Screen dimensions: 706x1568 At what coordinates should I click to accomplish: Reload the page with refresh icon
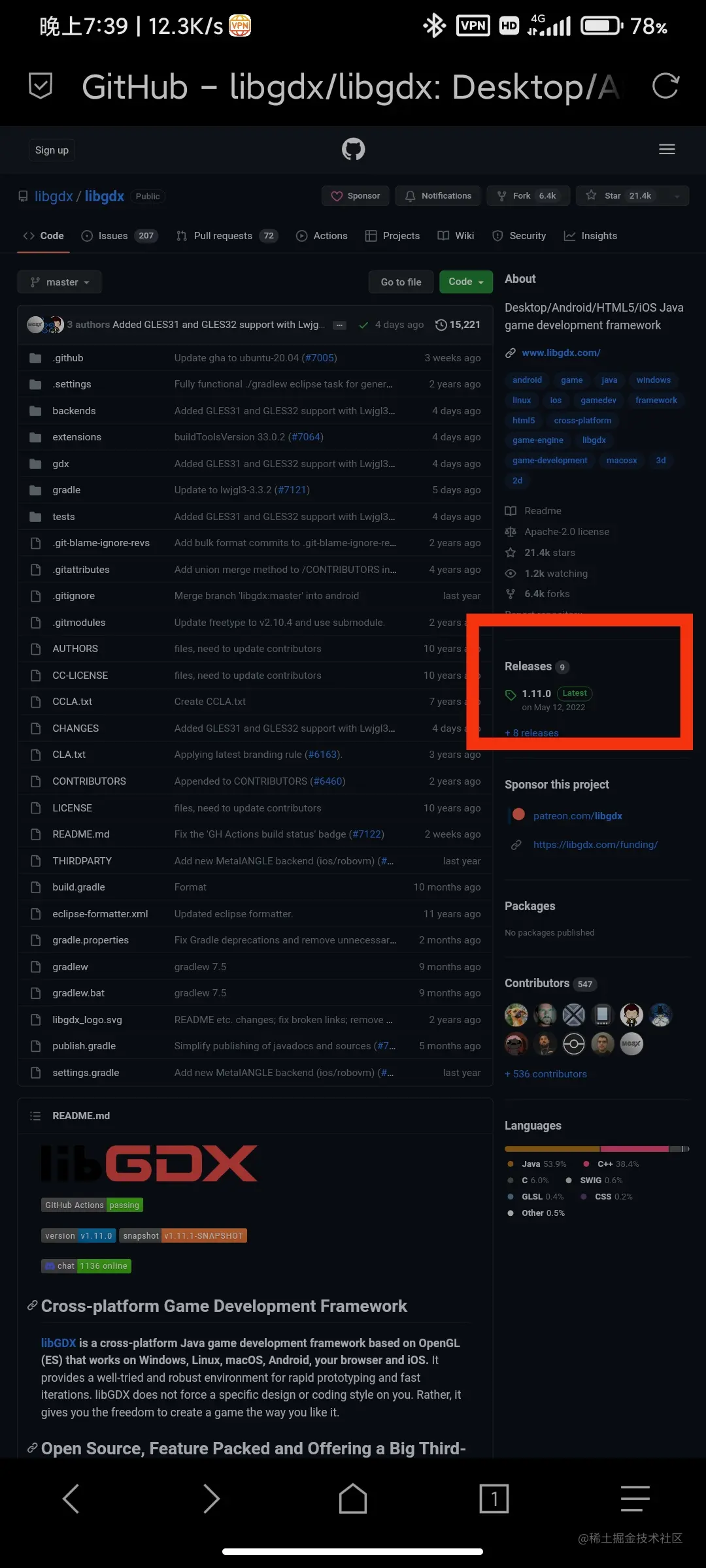click(665, 86)
